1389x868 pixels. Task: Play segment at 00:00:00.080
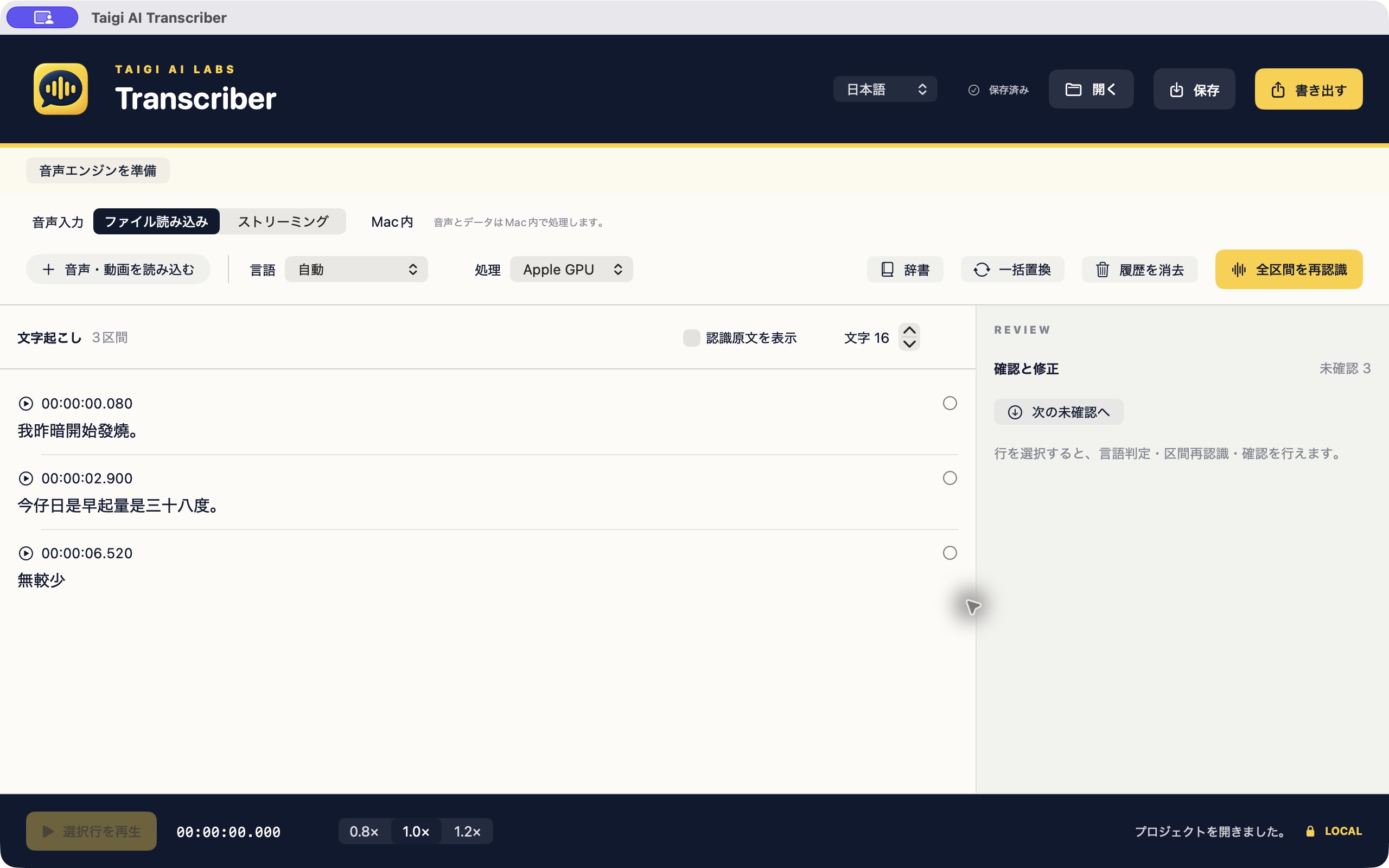26,404
